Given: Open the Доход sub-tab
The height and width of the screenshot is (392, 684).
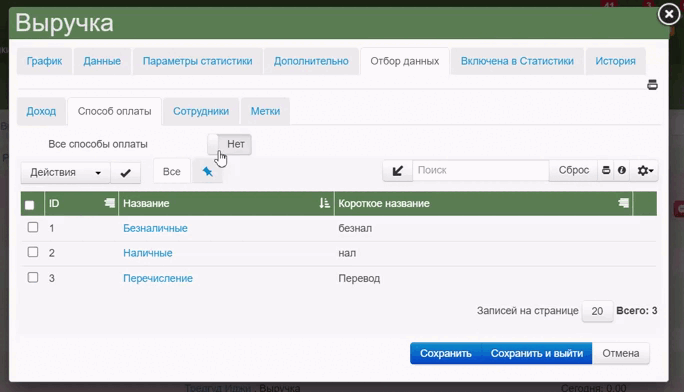Looking at the screenshot, I should (x=41, y=111).
